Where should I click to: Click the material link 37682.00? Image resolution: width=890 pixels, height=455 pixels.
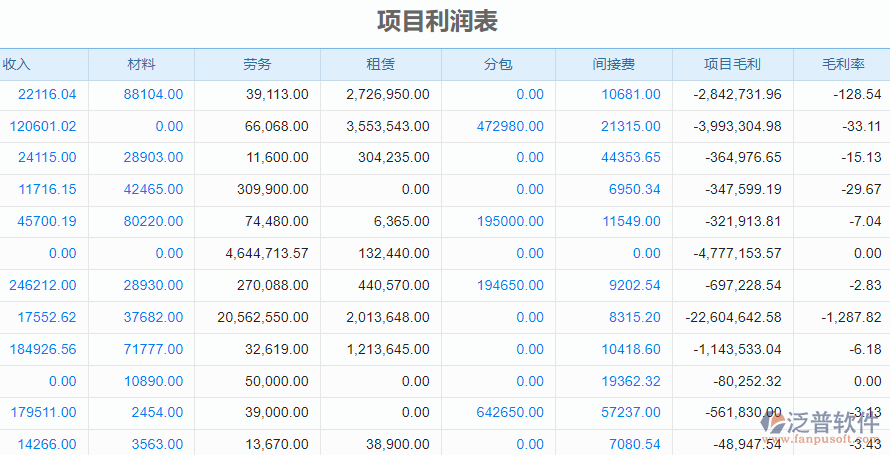pyautogui.click(x=153, y=317)
